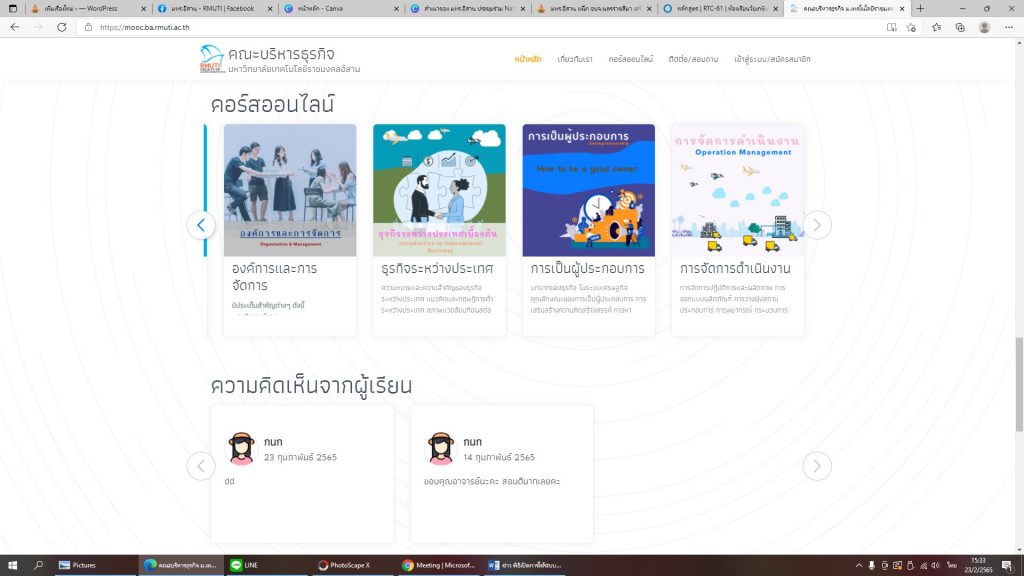Select the หน้าหลัก menu item
Screen dimensions: 1024x576
tap(528, 59)
